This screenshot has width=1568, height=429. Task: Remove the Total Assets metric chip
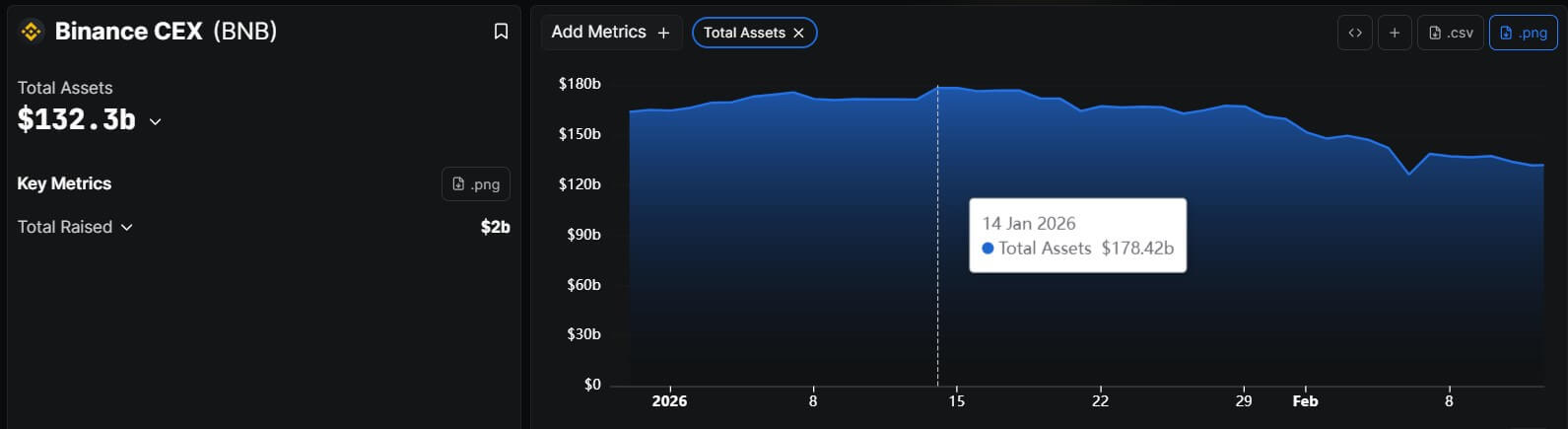pos(799,33)
